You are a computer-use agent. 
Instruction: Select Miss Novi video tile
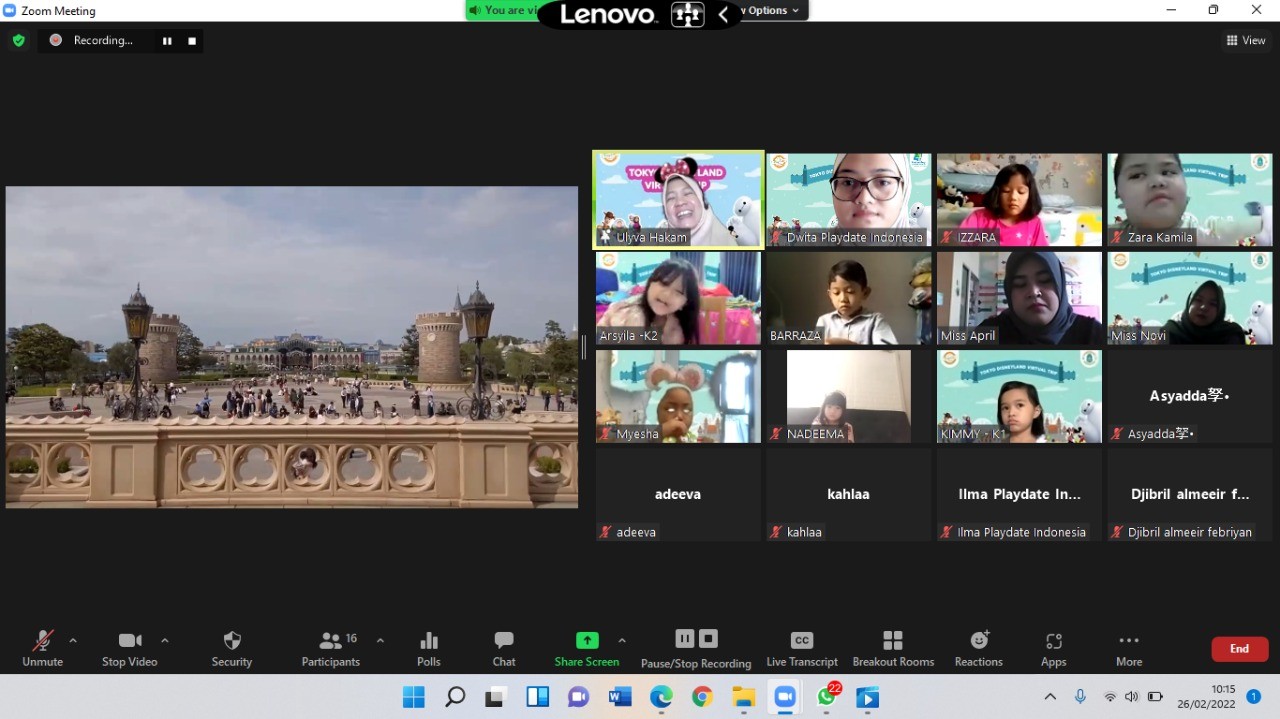[1190, 298]
